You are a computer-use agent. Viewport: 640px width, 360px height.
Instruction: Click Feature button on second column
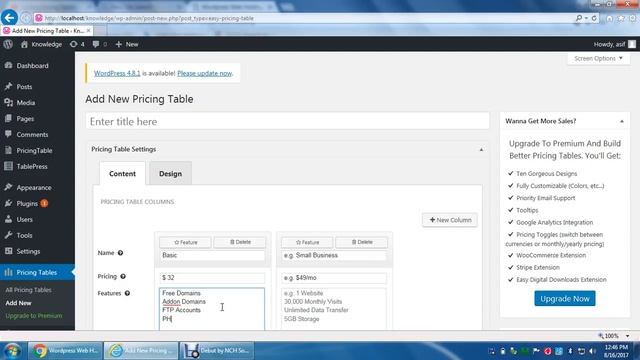pyautogui.click(x=307, y=242)
